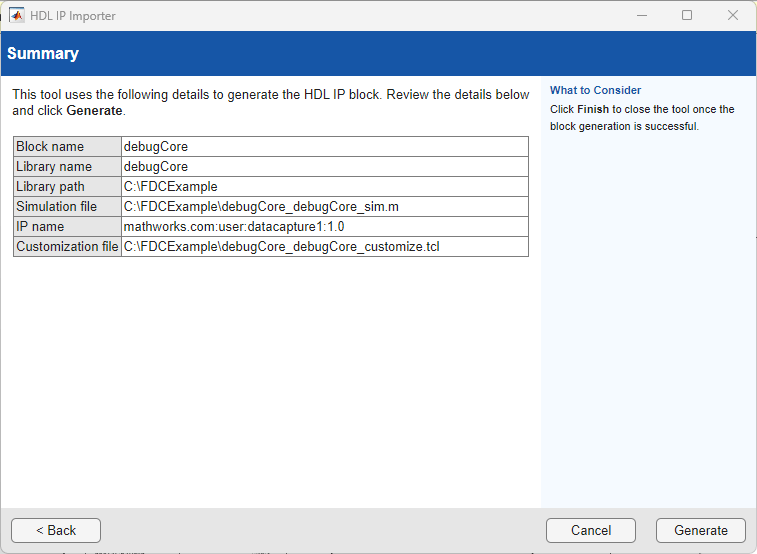Maximize the HDL IP Importer window

[x=687, y=15]
